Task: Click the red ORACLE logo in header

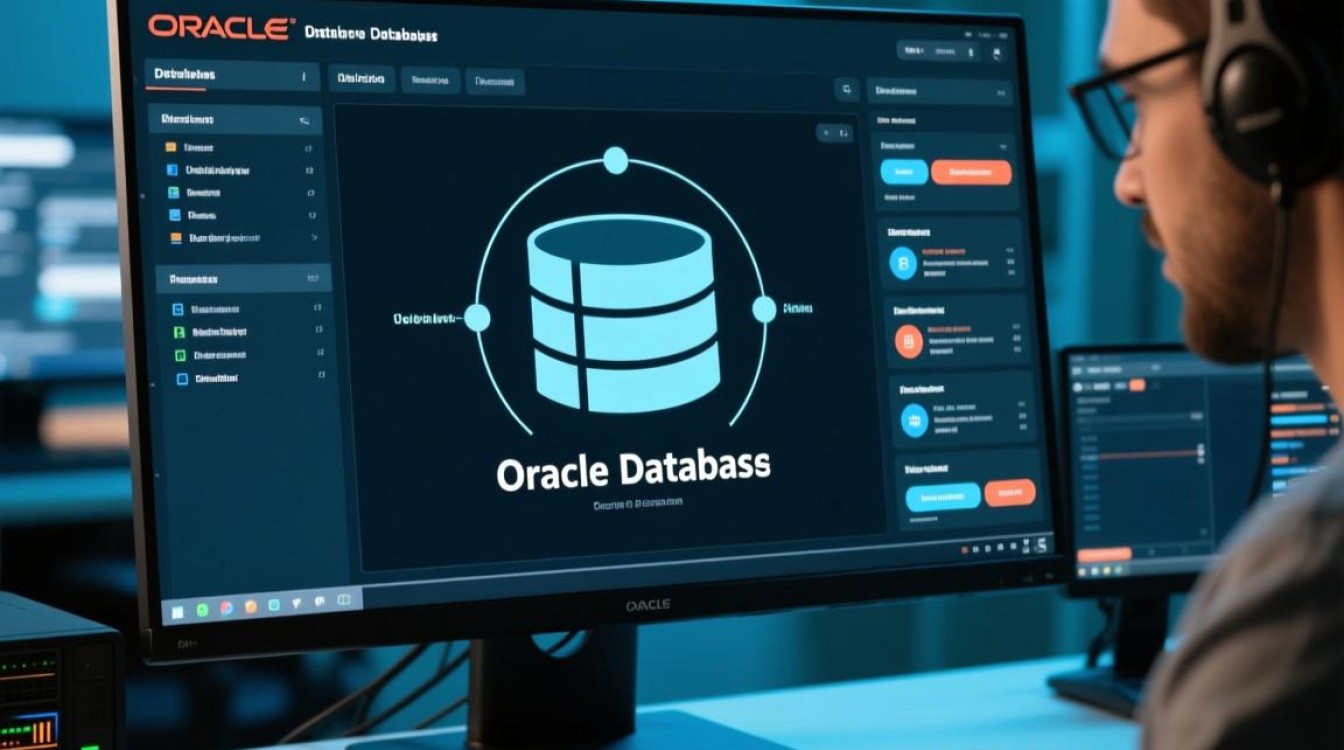Action: [221, 27]
